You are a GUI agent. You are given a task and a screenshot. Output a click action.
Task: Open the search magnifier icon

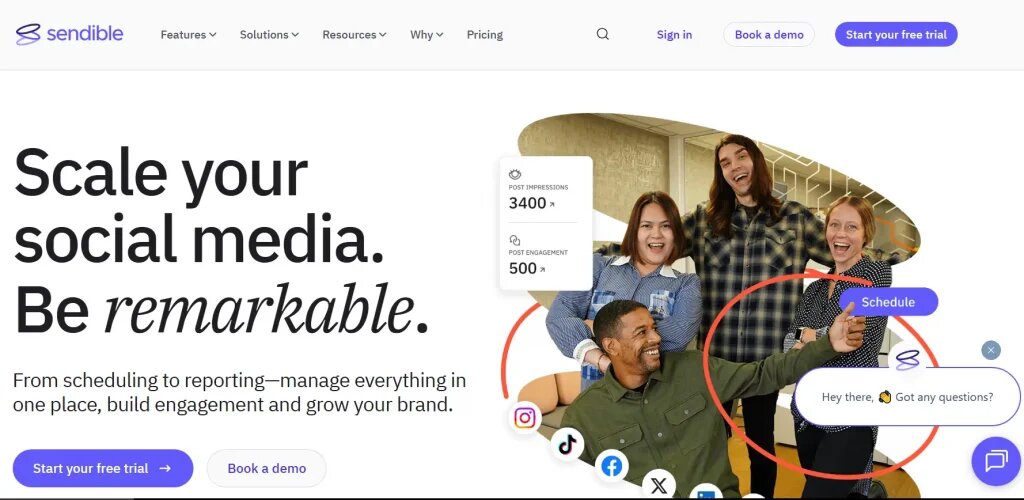(603, 34)
